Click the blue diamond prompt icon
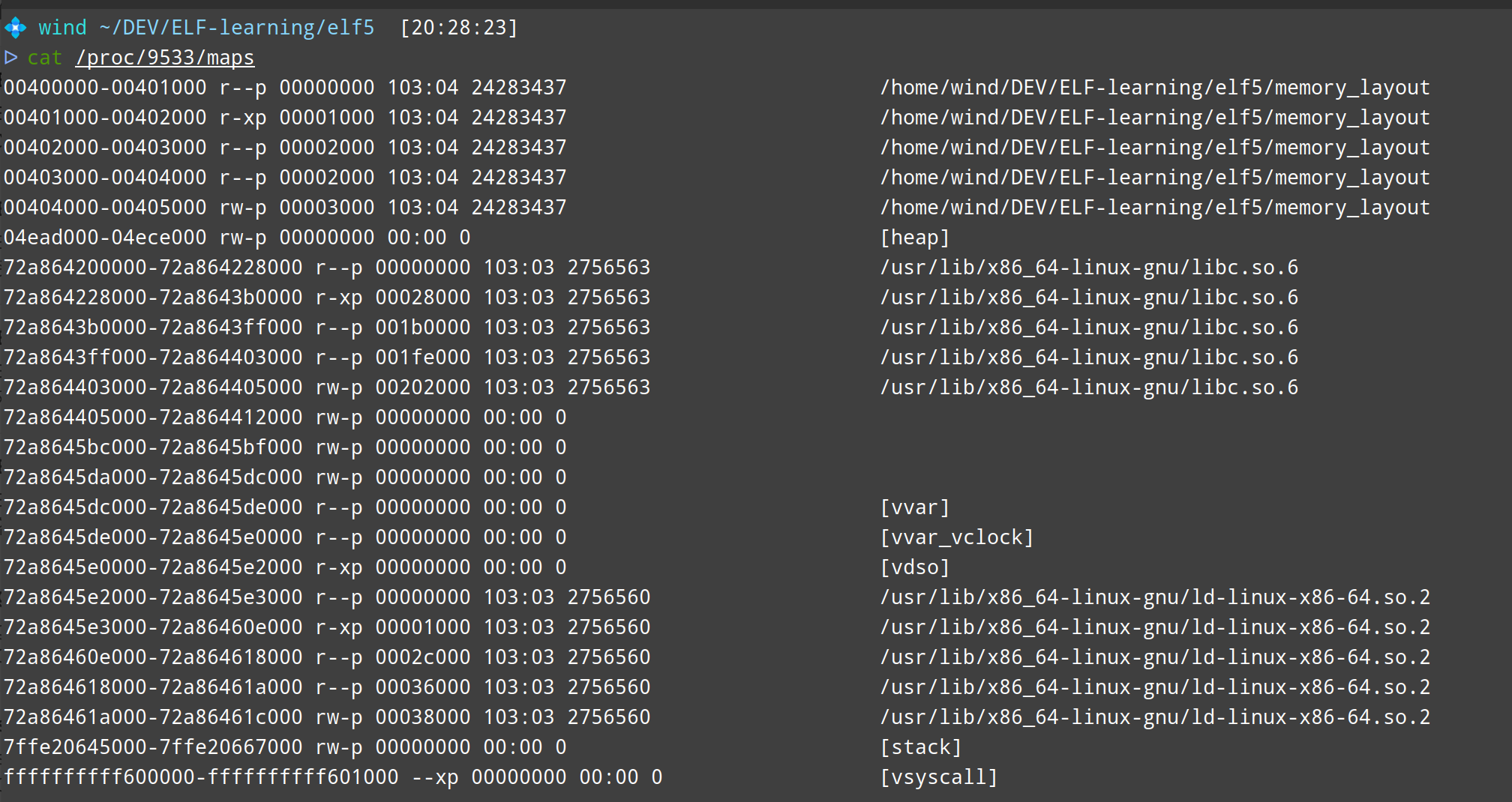The image size is (1512, 802). (15, 28)
